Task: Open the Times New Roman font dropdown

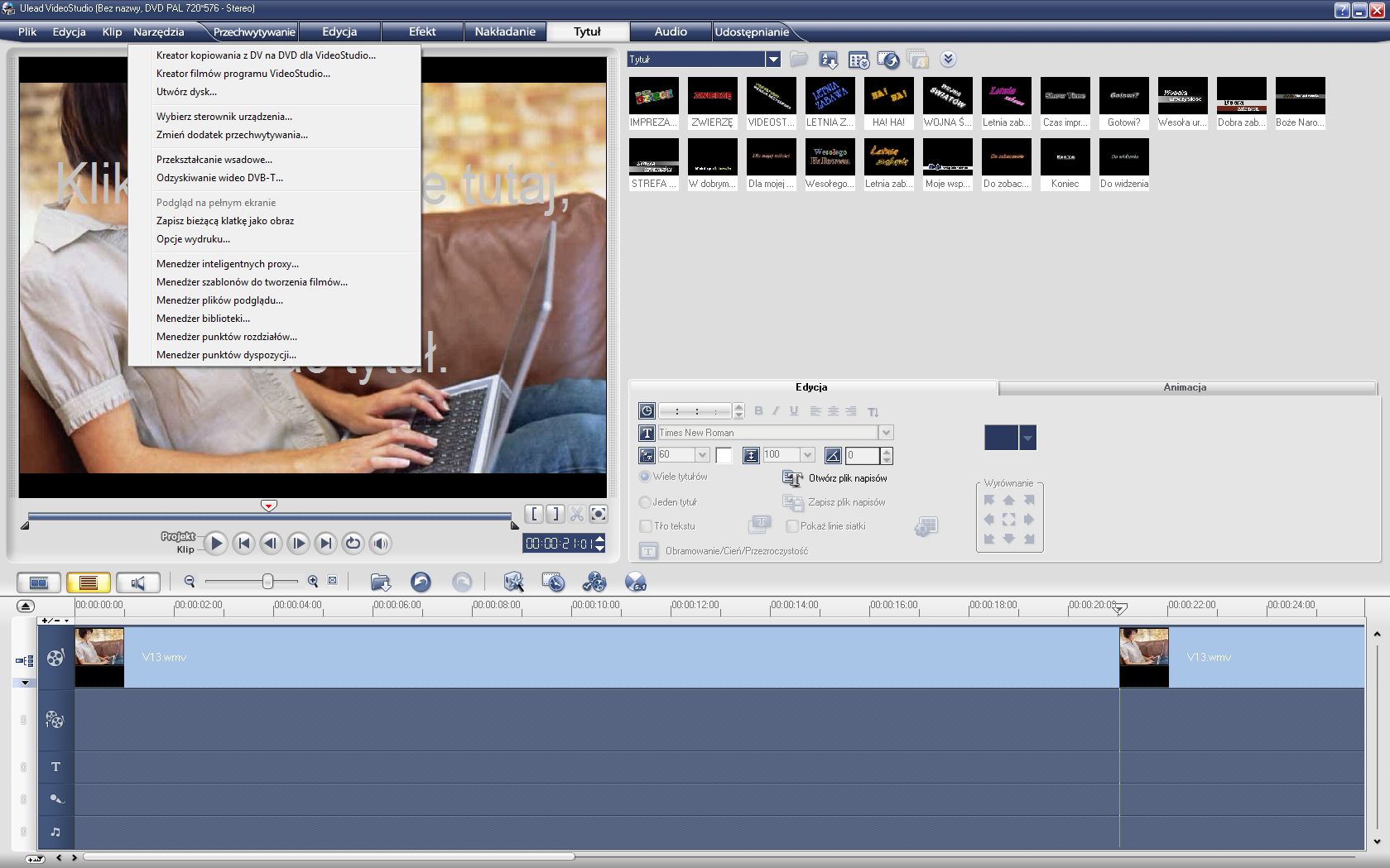Action: 886,433
